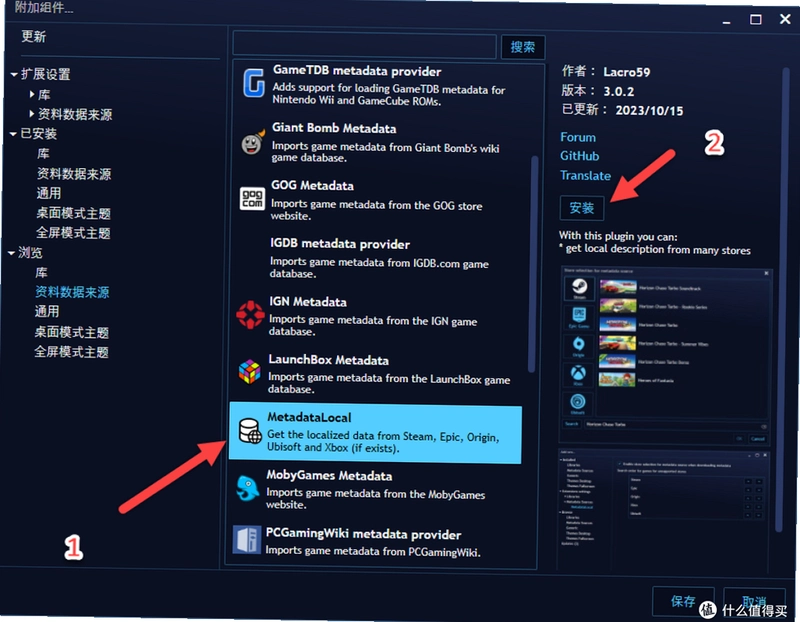
Task: Select 通用 under 浏览
Action: [47, 312]
